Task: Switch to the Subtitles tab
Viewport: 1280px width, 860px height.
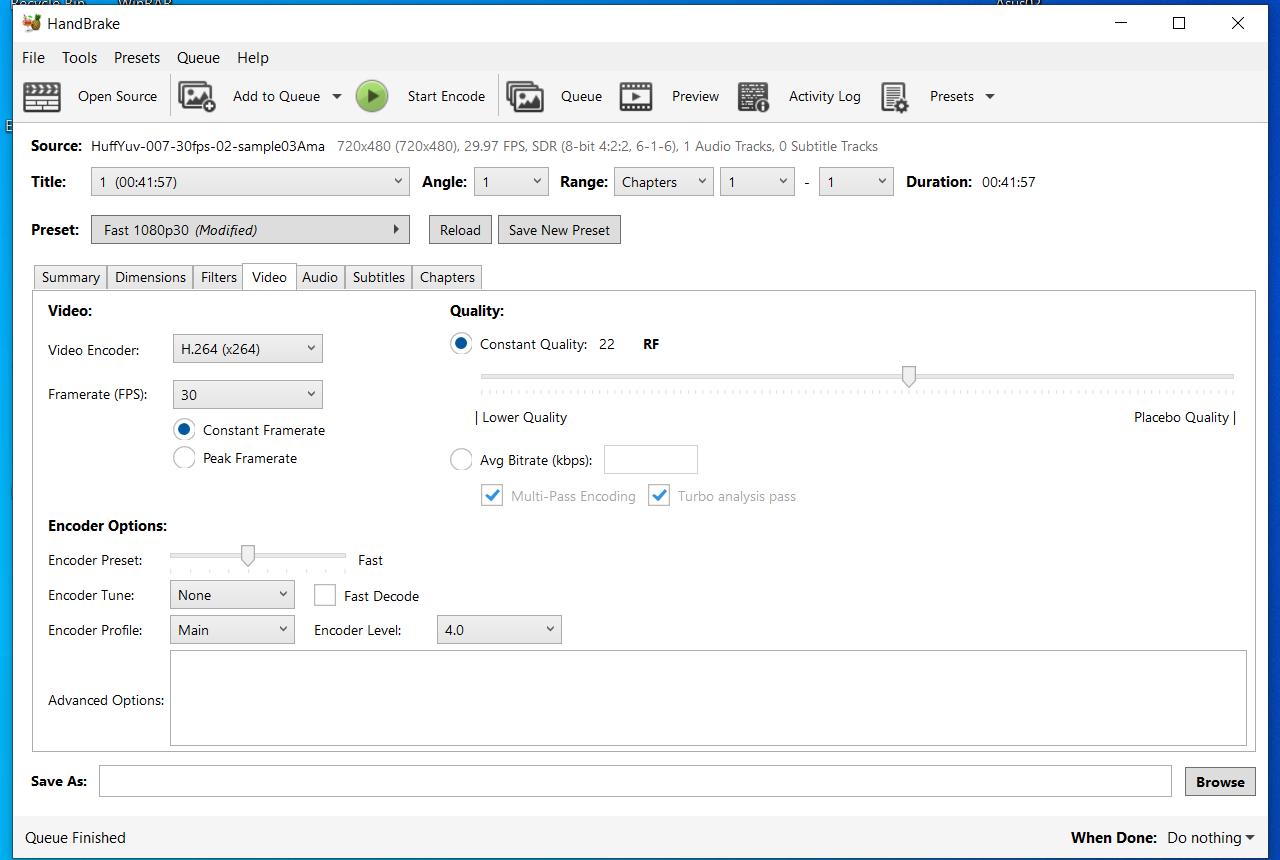Action: point(379,277)
